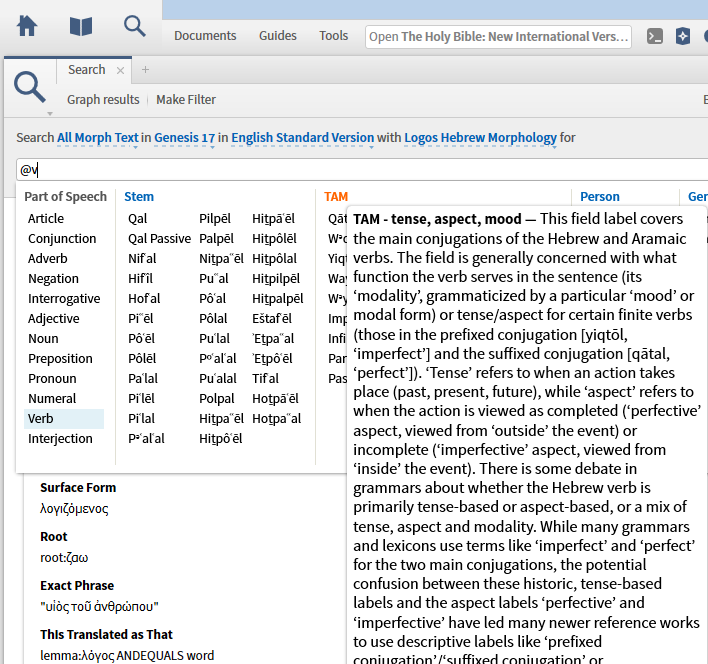Select Numeral part of speech
708x664 pixels.
coord(52,399)
